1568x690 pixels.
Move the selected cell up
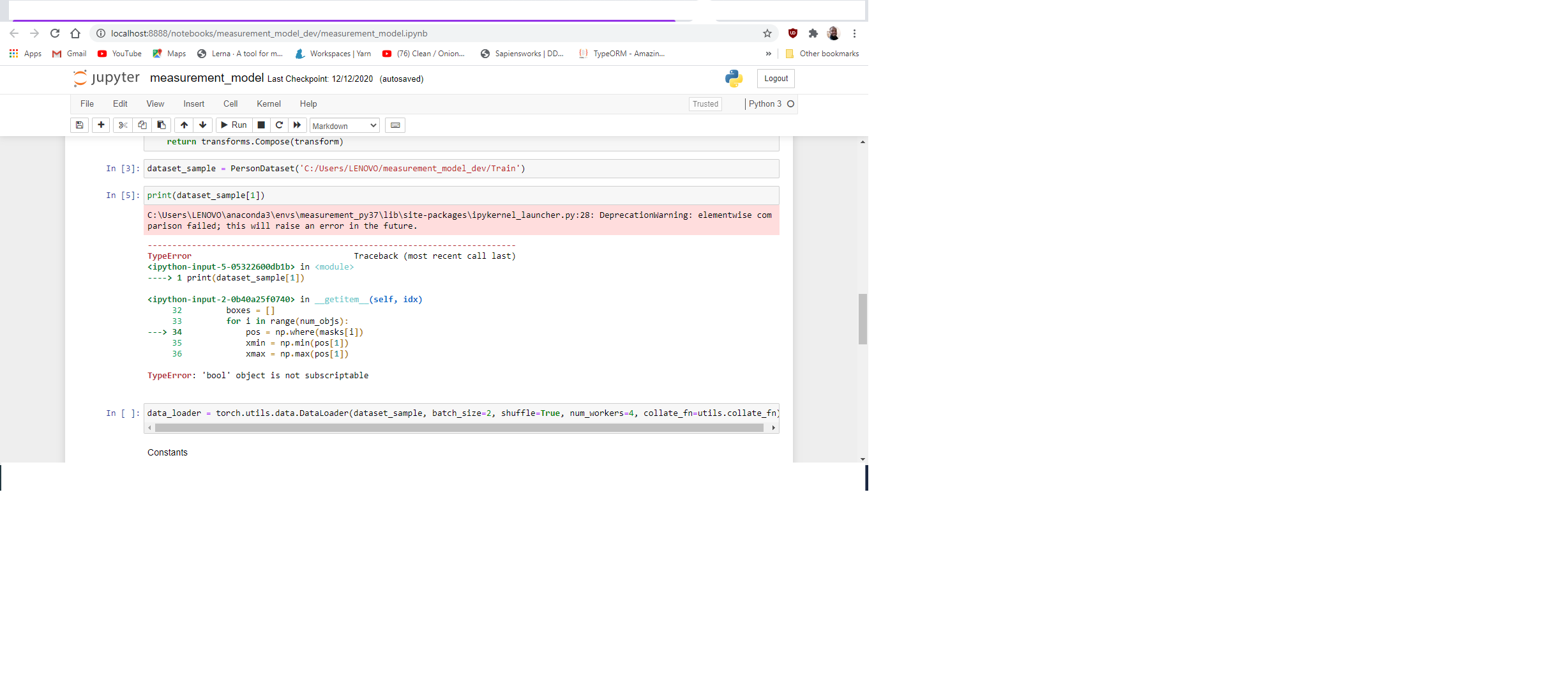184,125
